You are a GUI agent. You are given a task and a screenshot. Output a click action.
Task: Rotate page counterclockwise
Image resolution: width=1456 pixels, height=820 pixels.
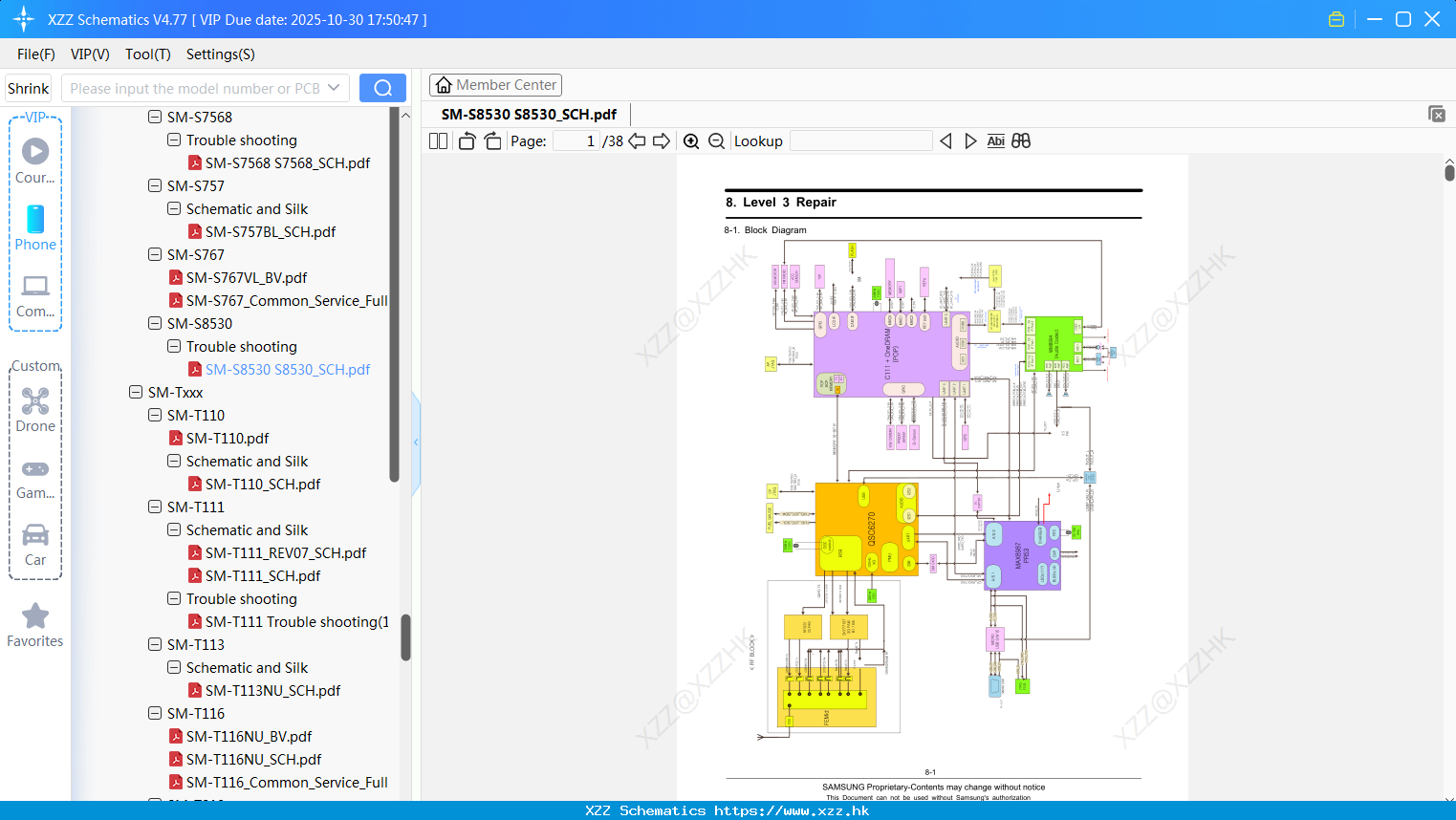tap(467, 141)
